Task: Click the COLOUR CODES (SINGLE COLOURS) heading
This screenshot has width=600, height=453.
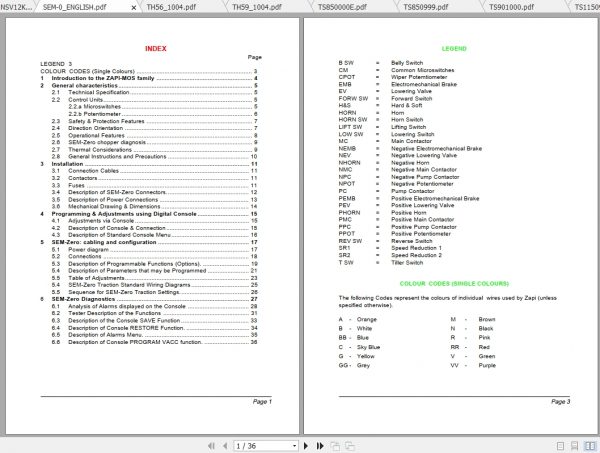Action: tap(454, 284)
